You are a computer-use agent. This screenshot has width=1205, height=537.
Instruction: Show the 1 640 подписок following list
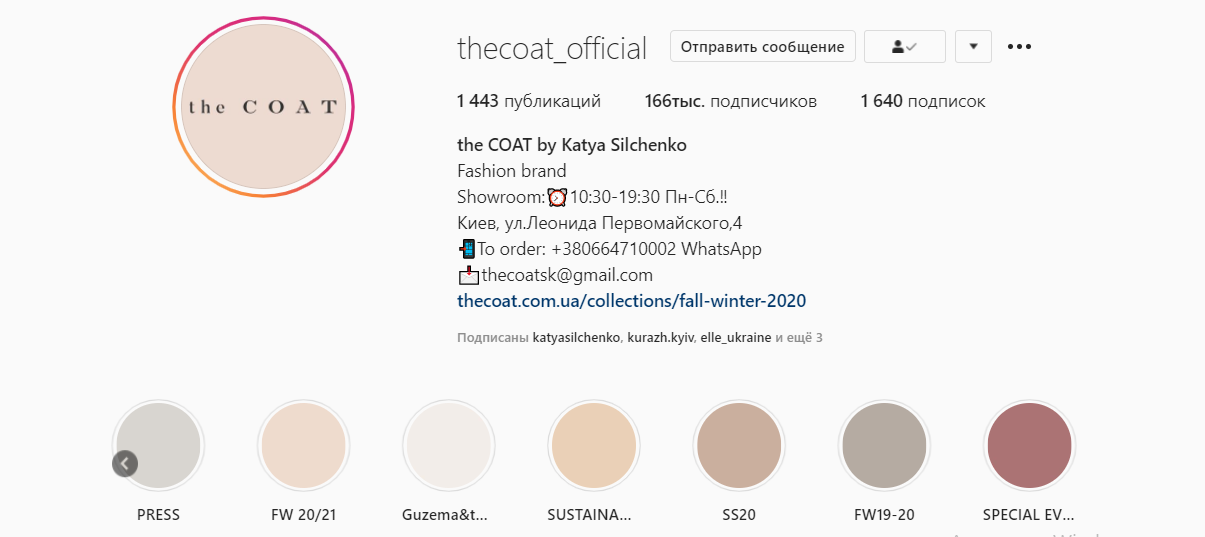[x=923, y=101]
